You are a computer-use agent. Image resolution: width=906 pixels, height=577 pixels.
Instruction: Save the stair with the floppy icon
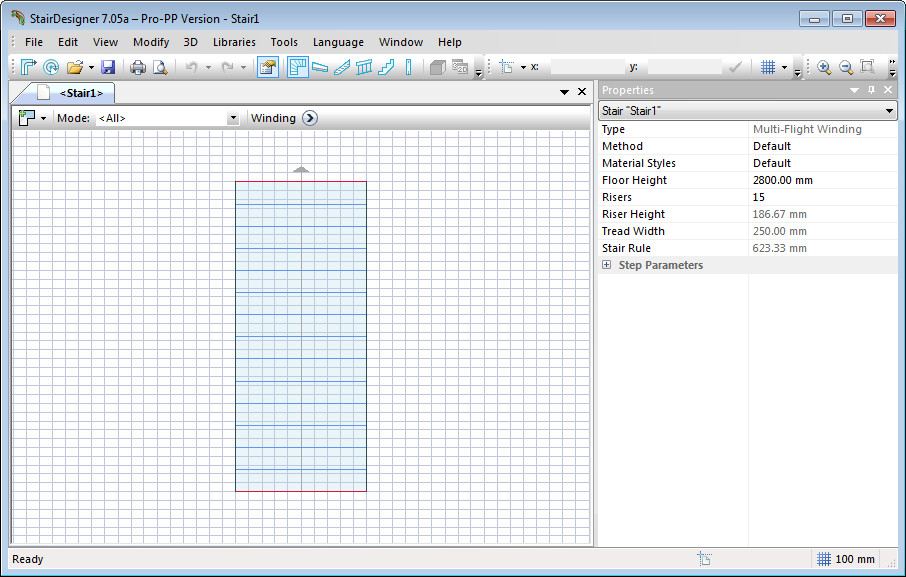coord(108,67)
